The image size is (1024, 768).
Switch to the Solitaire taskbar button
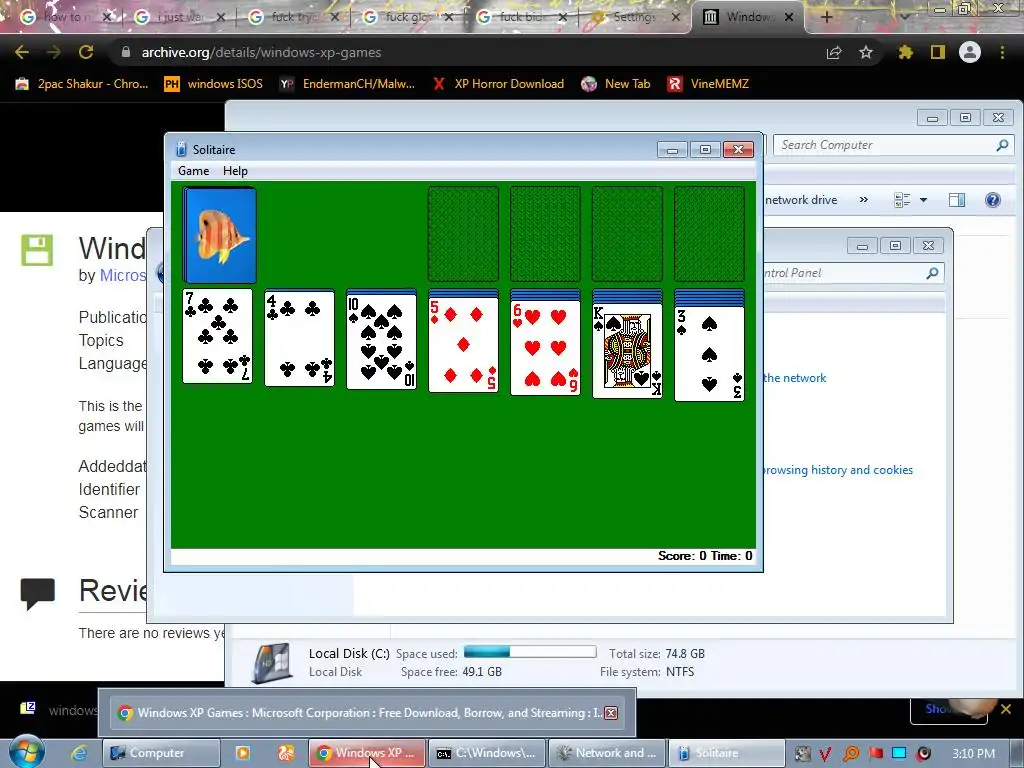[x=726, y=753]
